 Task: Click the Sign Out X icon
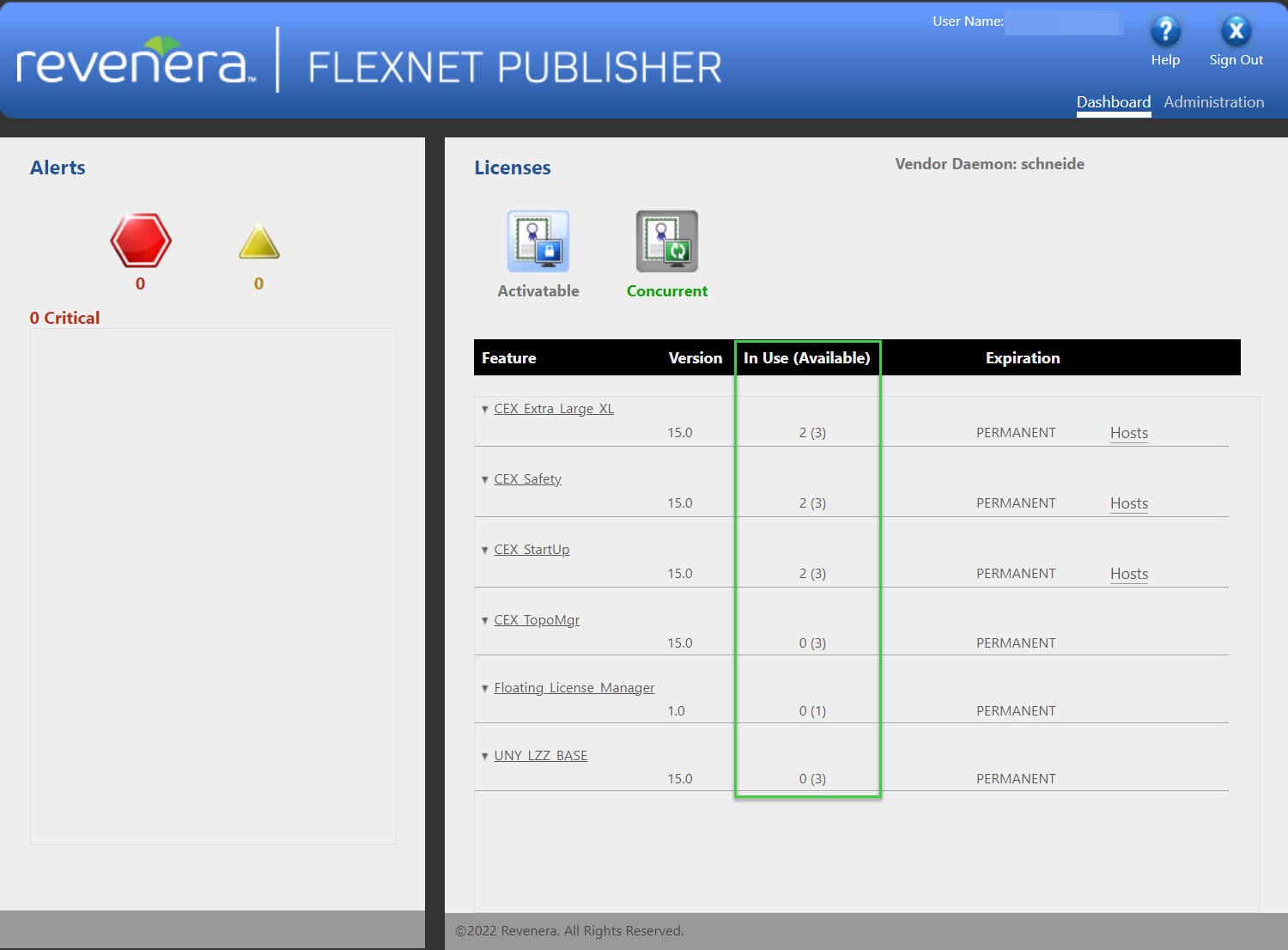click(x=1236, y=32)
